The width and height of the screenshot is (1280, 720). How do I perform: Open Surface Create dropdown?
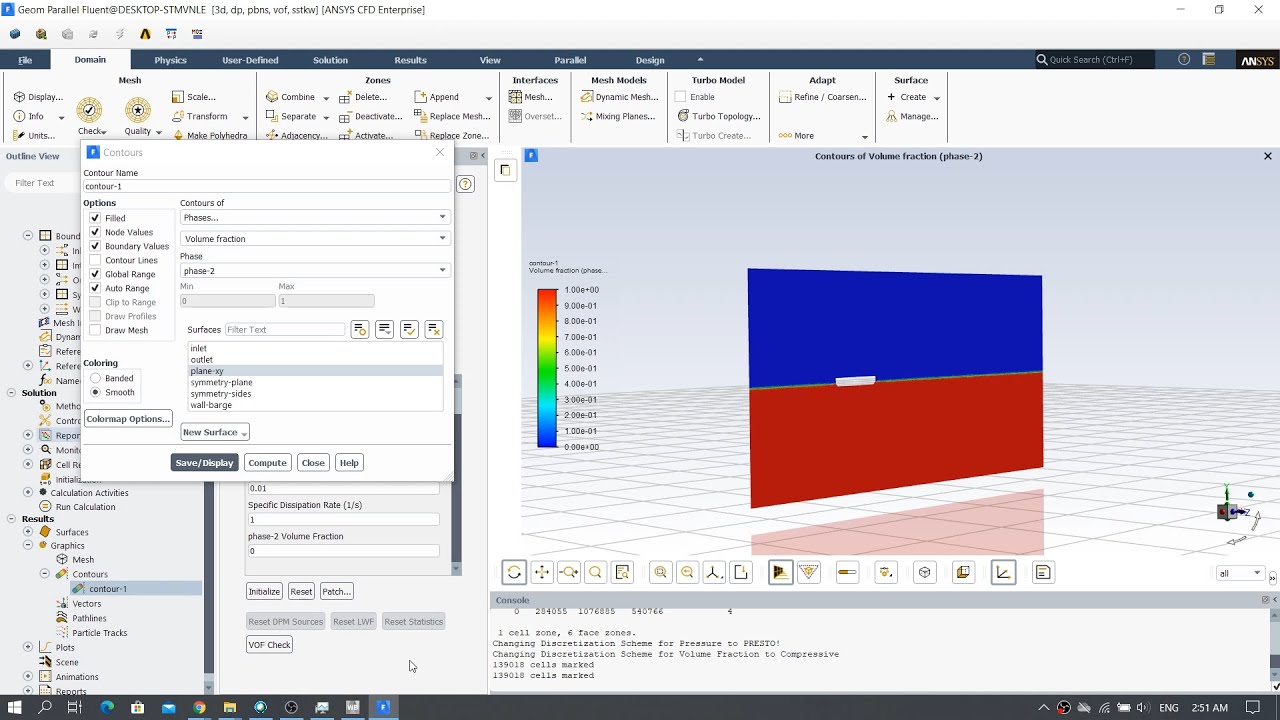936,98
